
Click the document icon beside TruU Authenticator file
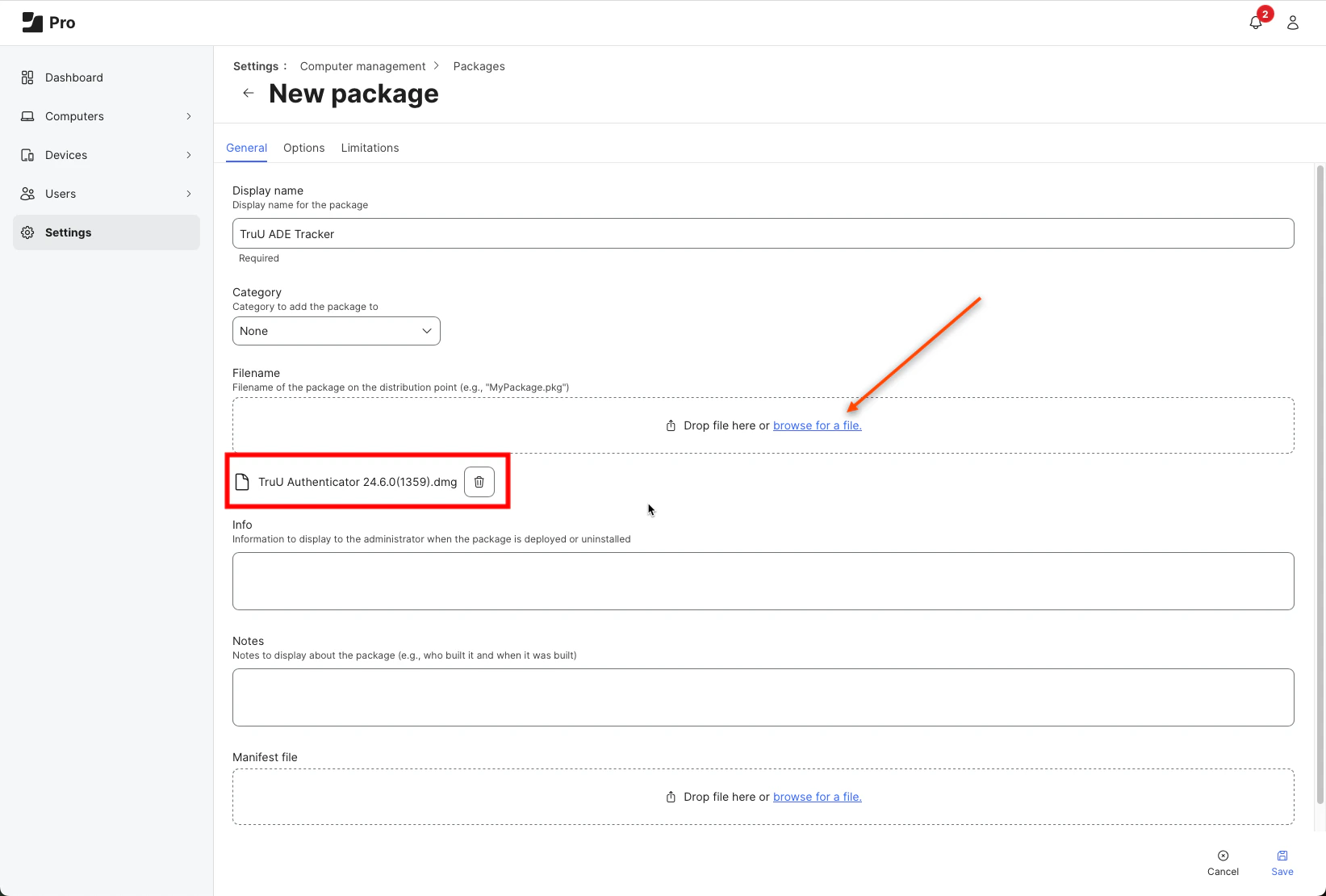(242, 482)
